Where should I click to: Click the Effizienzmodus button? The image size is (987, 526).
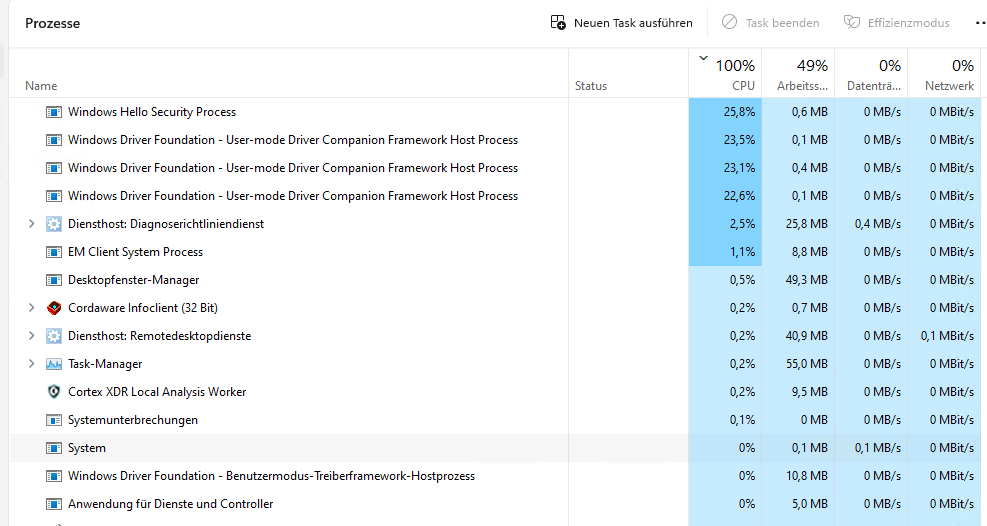[x=896, y=23]
